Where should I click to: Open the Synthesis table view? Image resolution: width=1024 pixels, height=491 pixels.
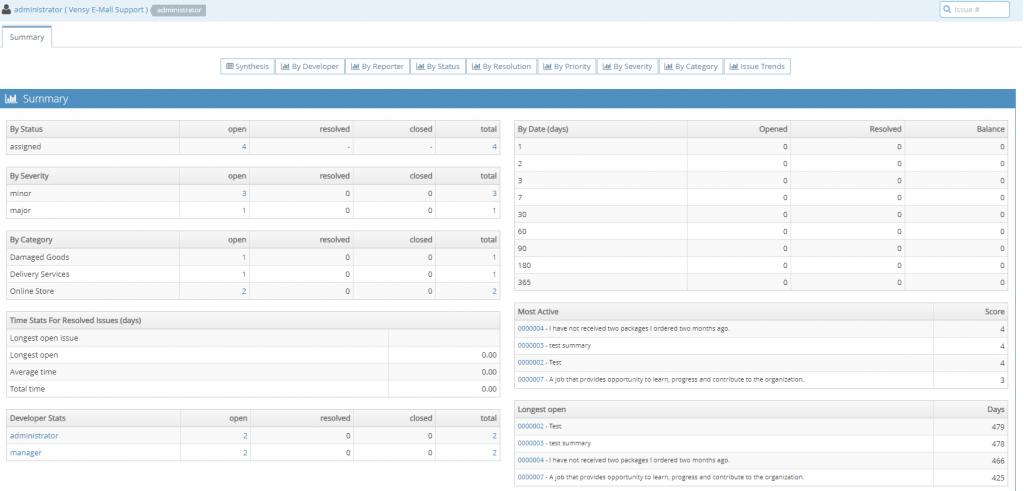(247, 66)
